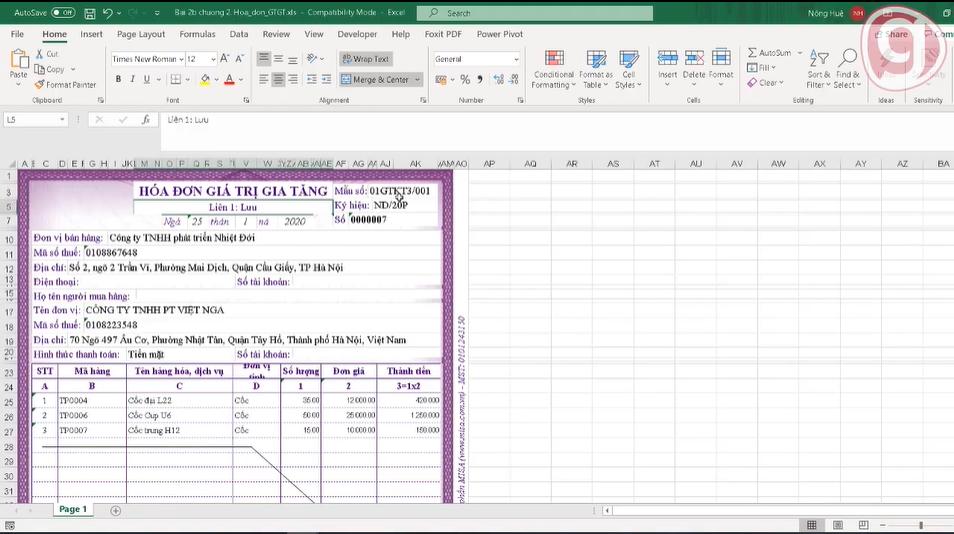
Task: Open the Merge & Center dropdown arrow
Action: [x=417, y=80]
